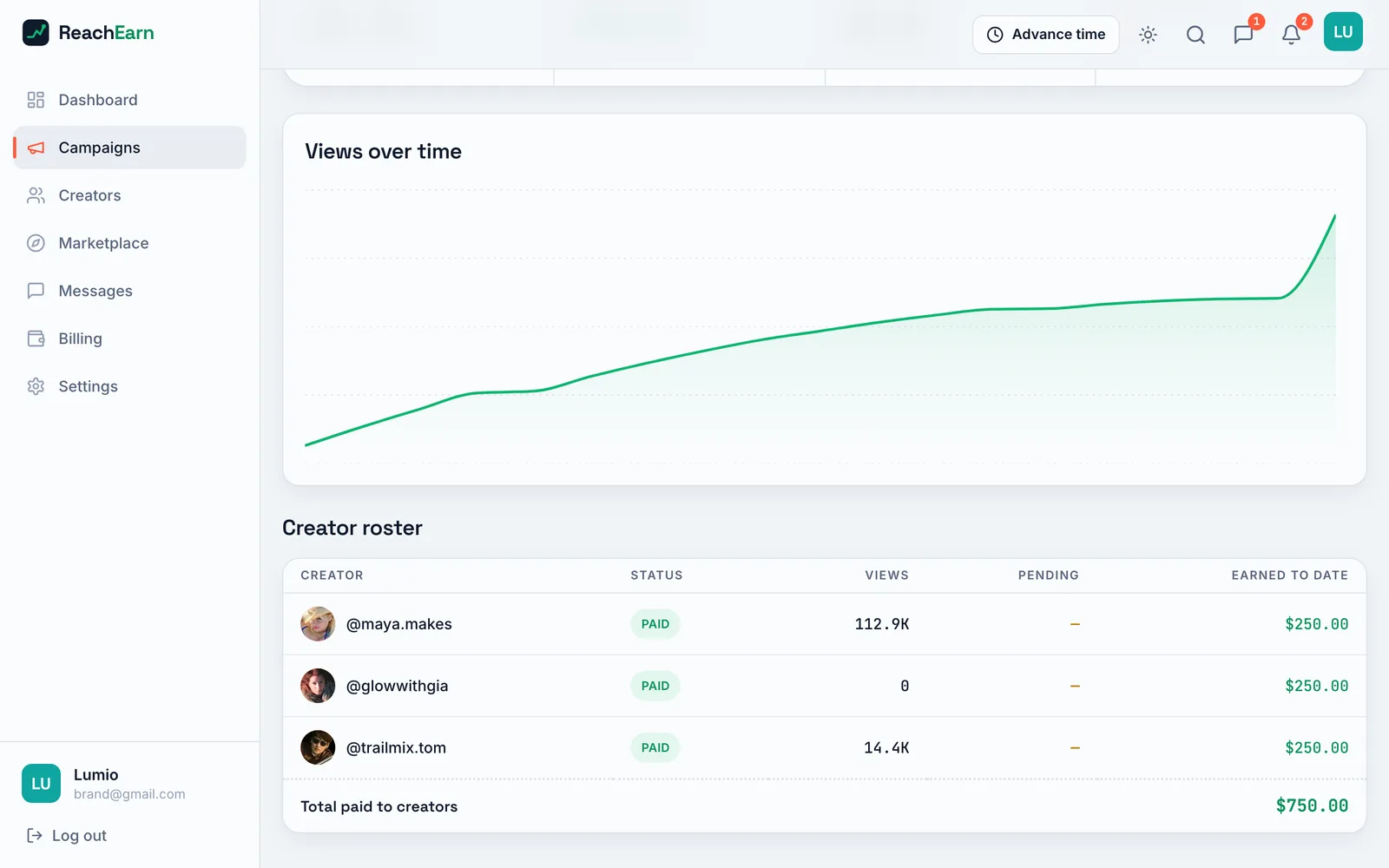The width and height of the screenshot is (1389, 868).
Task: Click the VIEWS column header
Action: tap(886, 575)
